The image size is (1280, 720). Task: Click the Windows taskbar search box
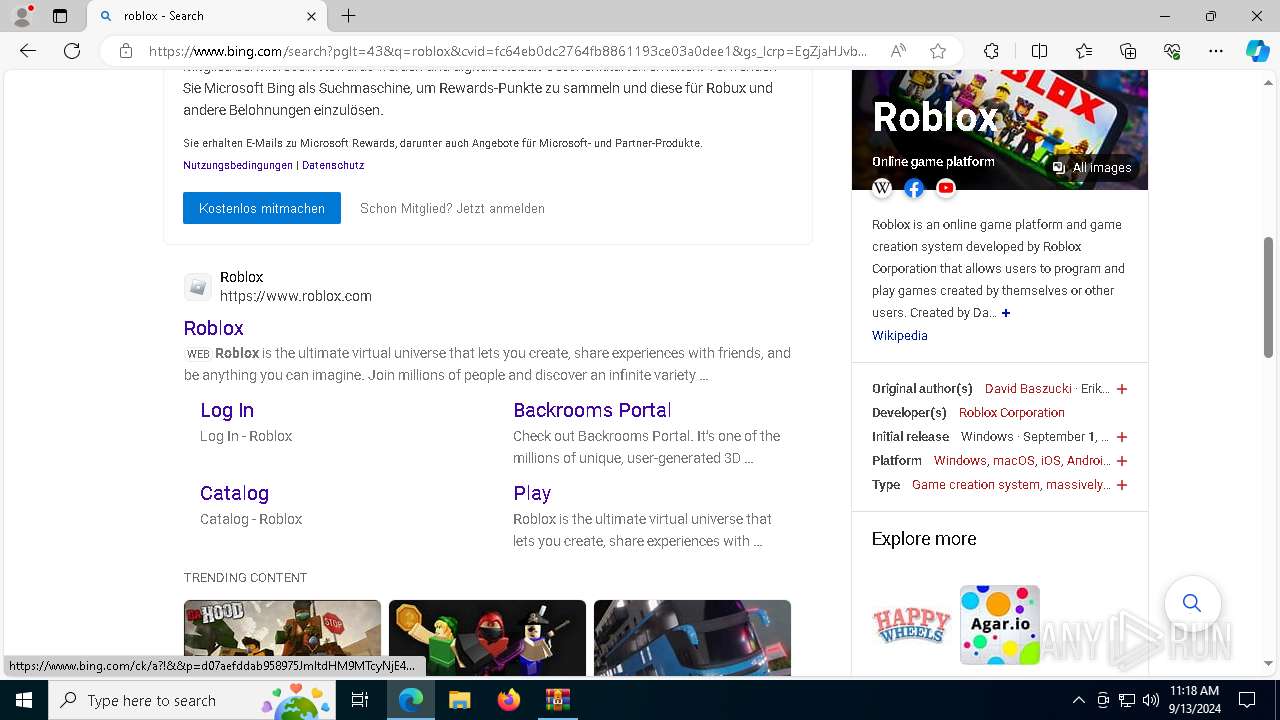coord(192,700)
